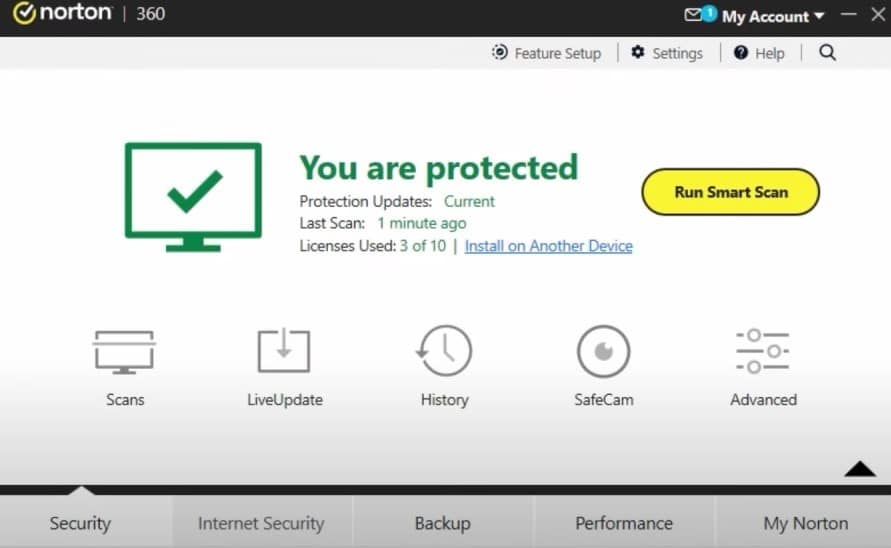Screen dimensions: 891x548
Task: Open Settings text label
Action: point(677,53)
